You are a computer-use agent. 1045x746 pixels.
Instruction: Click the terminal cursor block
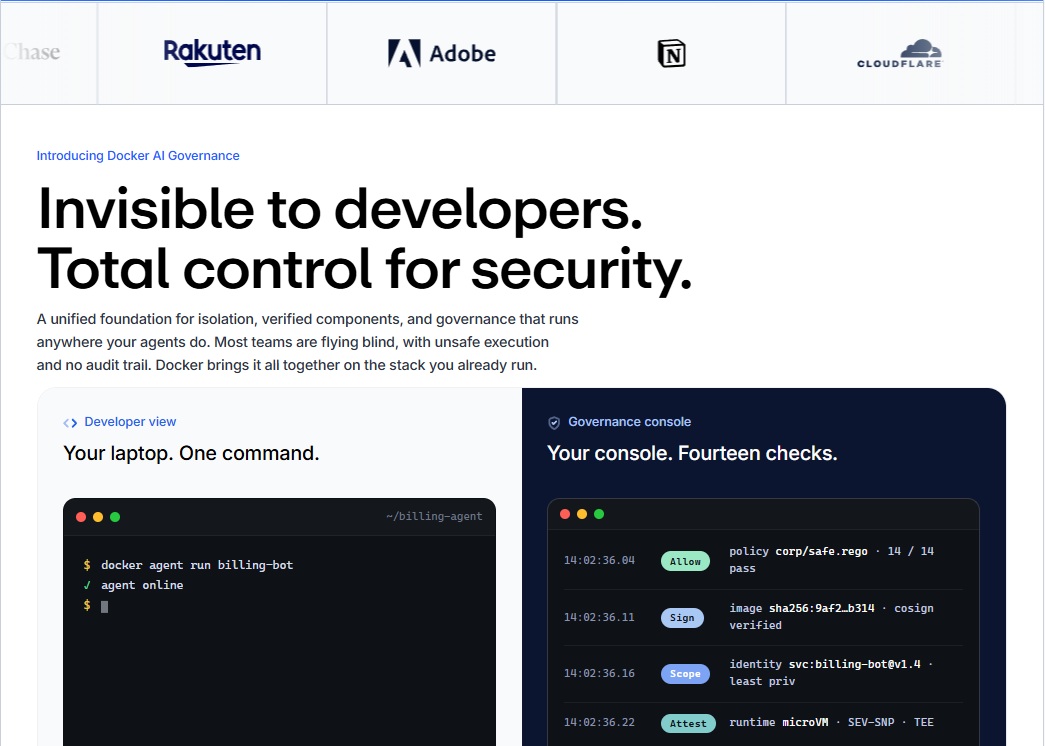pos(104,607)
